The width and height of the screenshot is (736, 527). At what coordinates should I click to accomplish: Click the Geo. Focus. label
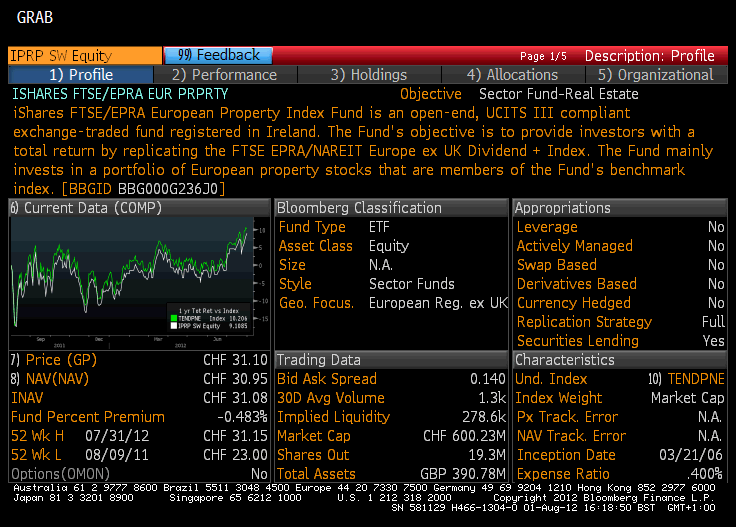tap(316, 303)
